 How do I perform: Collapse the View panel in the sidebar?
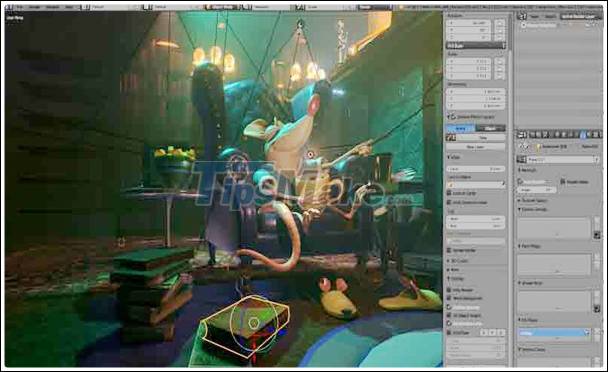click(x=454, y=157)
